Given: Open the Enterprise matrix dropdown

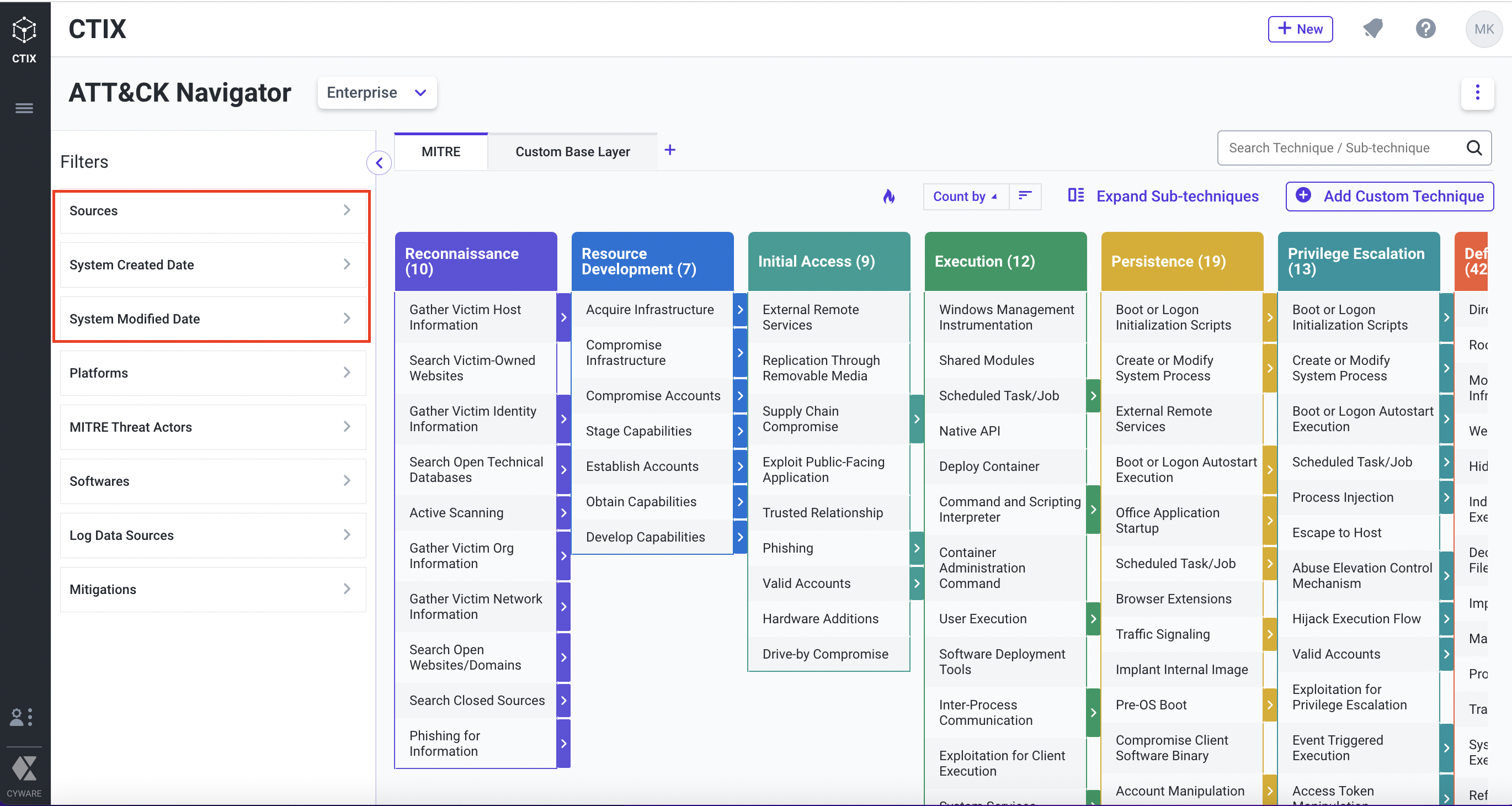Looking at the screenshot, I should [x=376, y=93].
